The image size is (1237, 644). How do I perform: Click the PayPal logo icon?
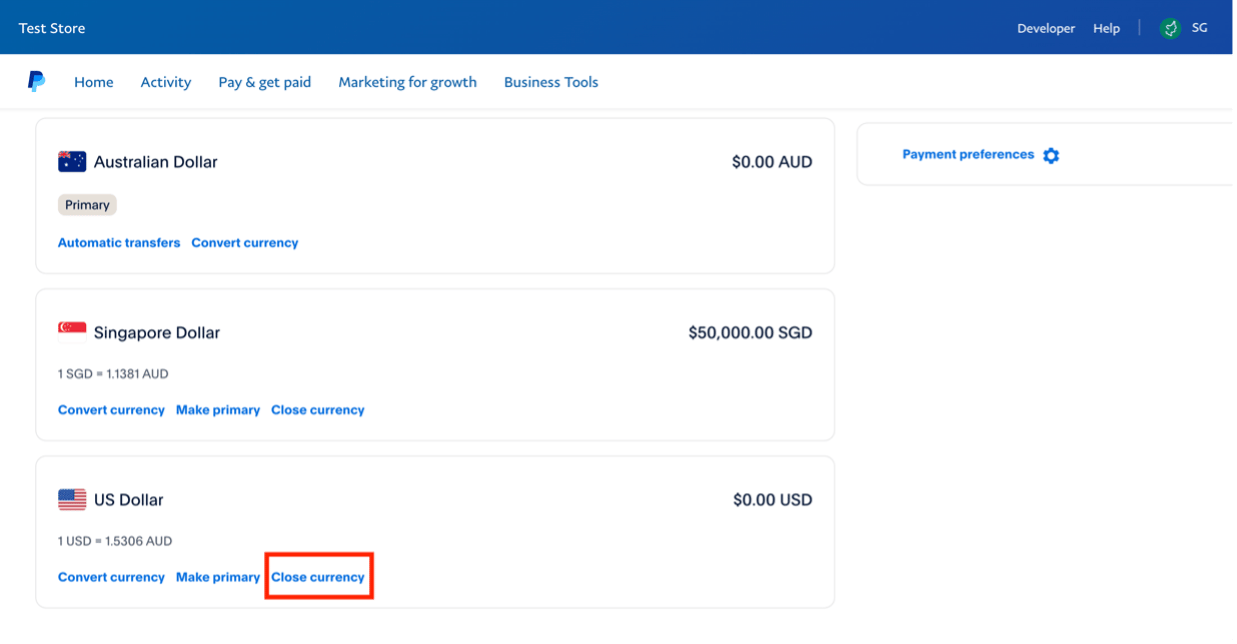(x=36, y=82)
